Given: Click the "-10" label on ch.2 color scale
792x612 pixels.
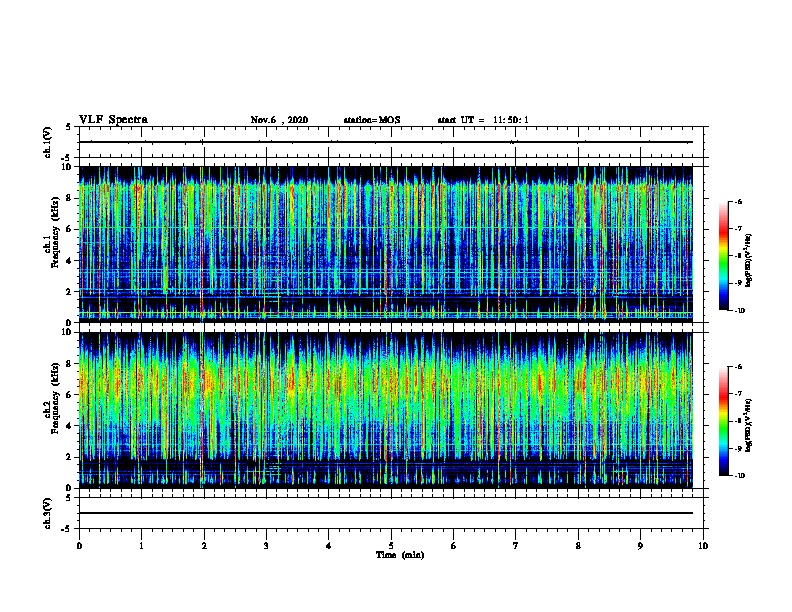Looking at the screenshot, I should tap(739, 476).
